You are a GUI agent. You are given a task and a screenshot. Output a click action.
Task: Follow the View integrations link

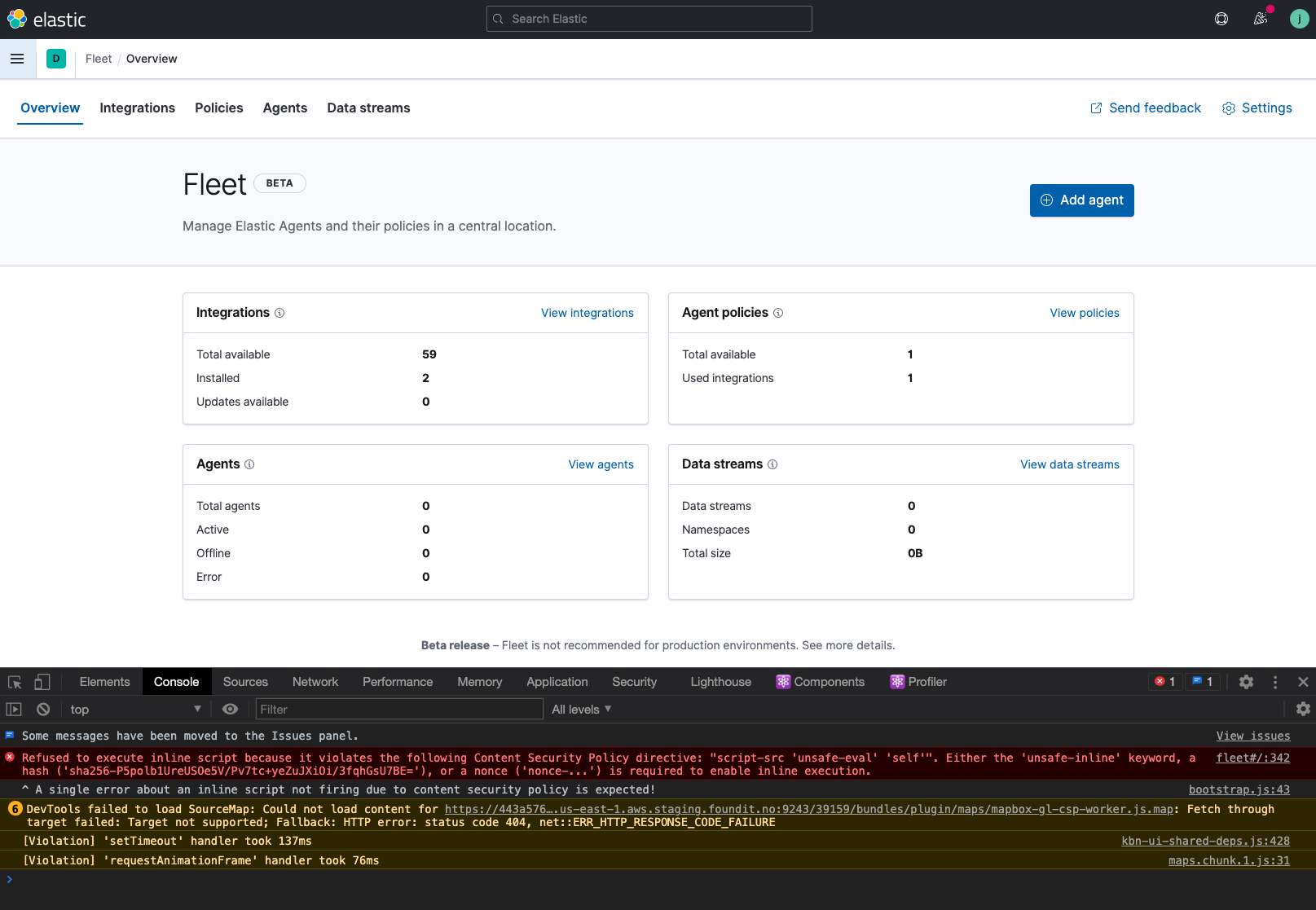[x=587, y=313]
